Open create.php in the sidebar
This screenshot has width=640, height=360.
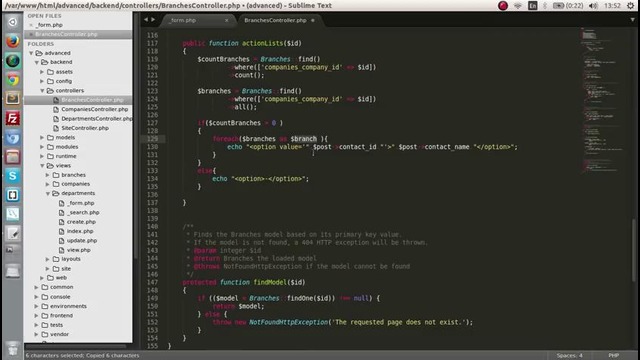click(81, 222)
